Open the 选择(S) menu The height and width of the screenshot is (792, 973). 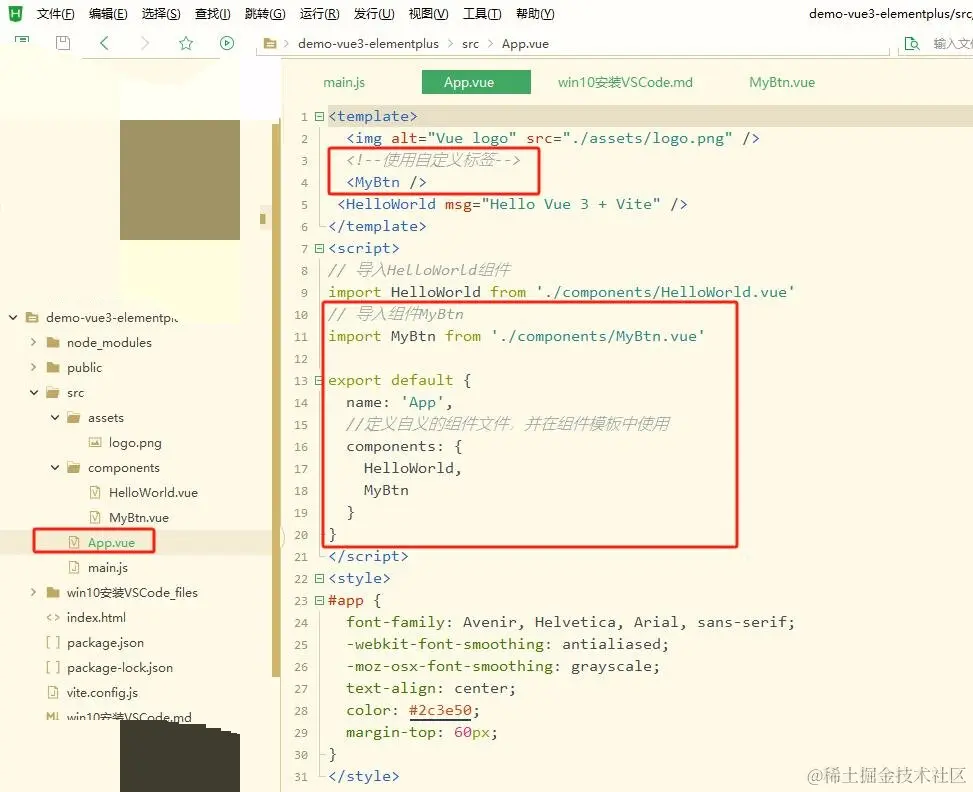(x=161, y=14)
